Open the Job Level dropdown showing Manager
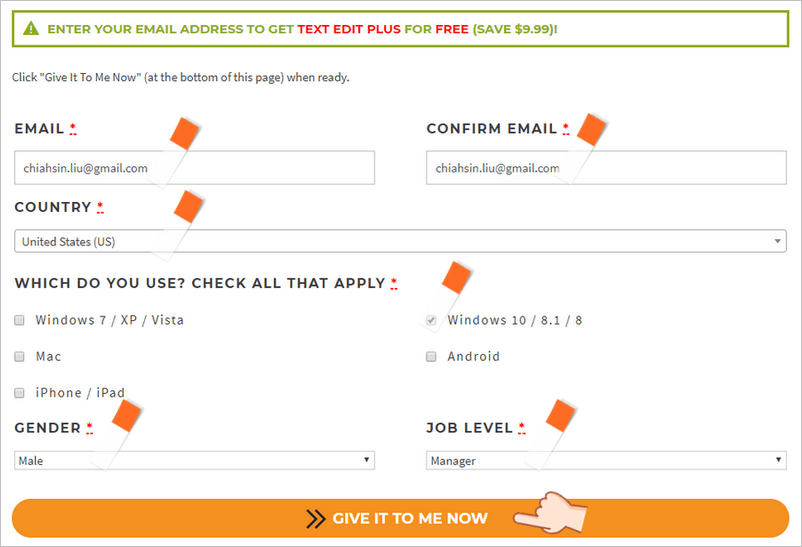The image size is (802, 547). pos(606,461)
